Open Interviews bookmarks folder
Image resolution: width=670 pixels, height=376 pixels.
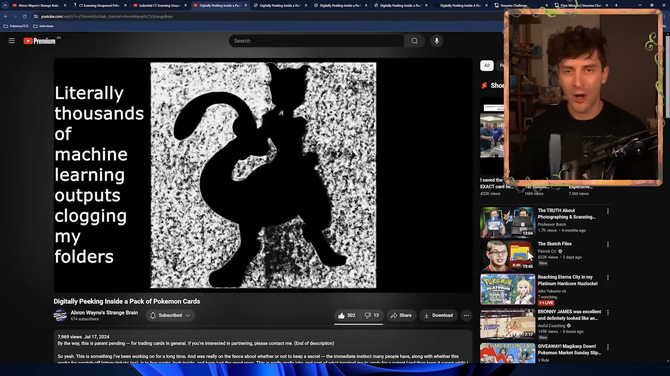(44, 26)
